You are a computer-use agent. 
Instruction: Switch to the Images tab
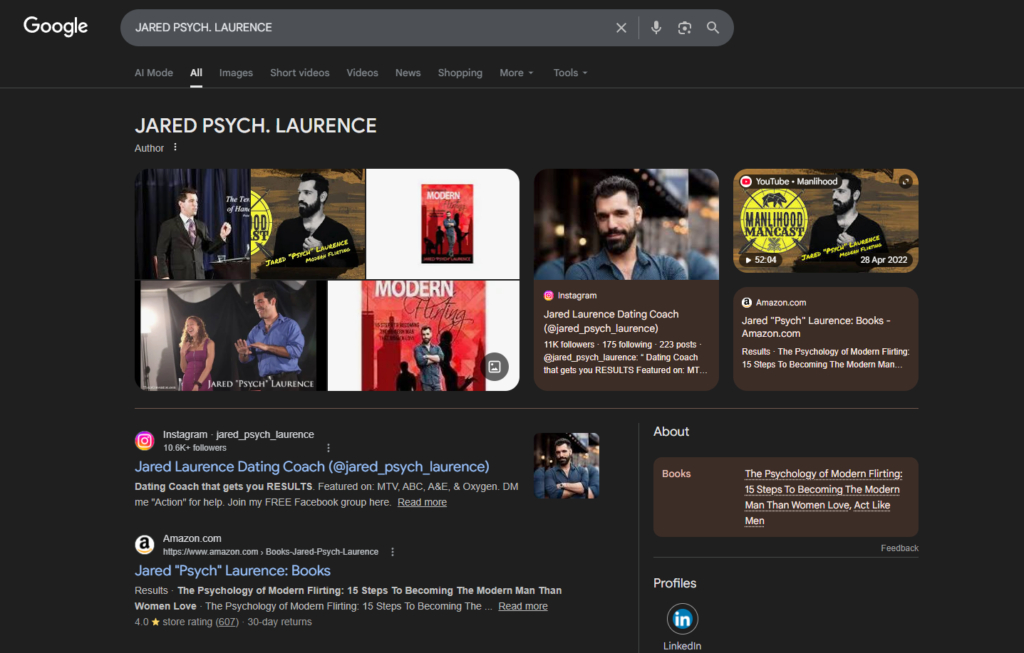236,73
